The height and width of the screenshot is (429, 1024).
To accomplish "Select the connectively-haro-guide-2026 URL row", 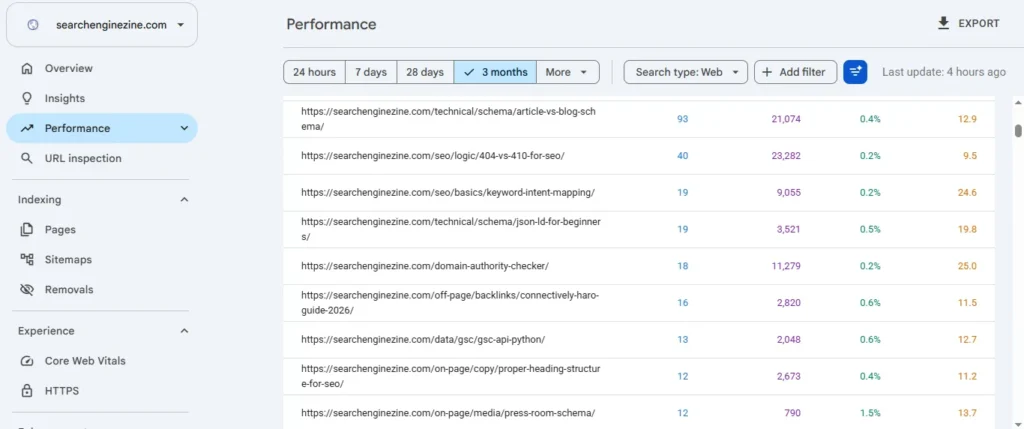I will point(639,303).
